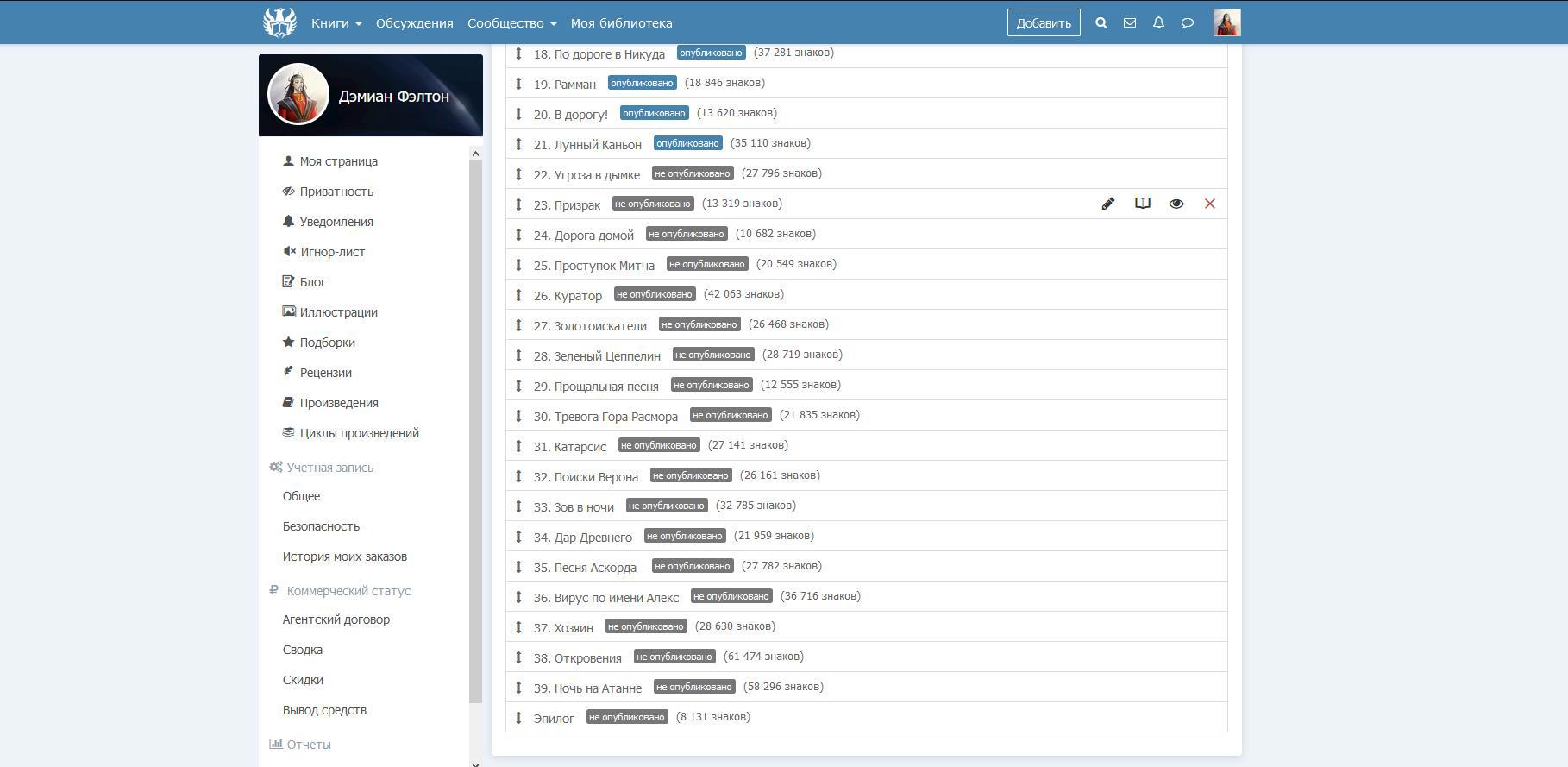Check the notifications bell icon

1158,23
